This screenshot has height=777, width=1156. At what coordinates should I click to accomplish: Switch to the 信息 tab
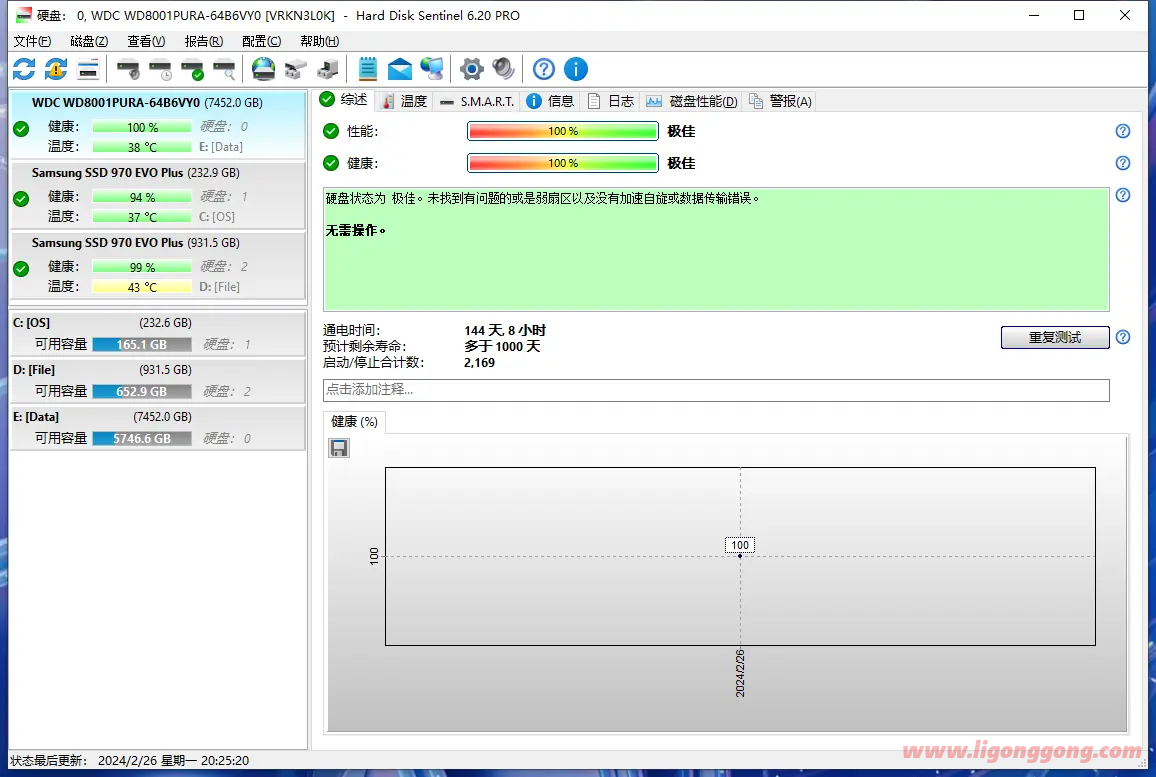click(550, 102)
